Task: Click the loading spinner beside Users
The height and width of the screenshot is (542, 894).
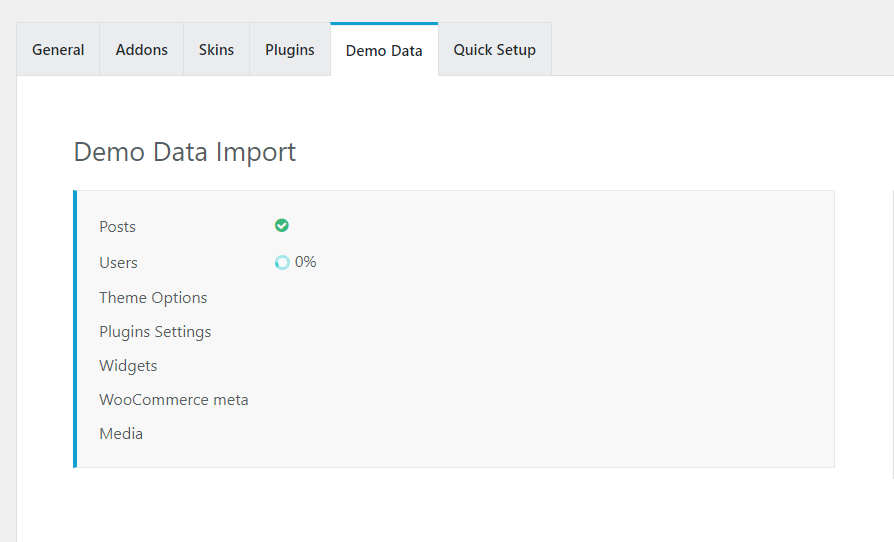Action: [282, 262]
